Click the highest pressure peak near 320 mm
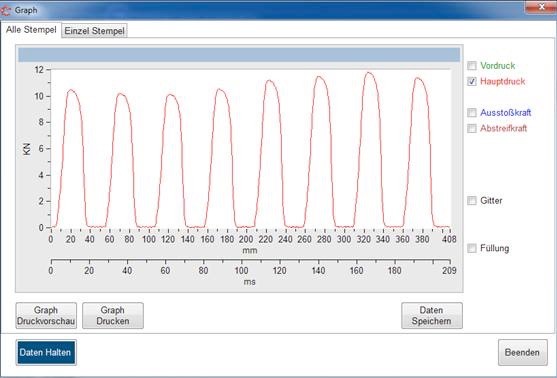Image resolution: width=557 pixels, height=378 pixels. point(369,73)
